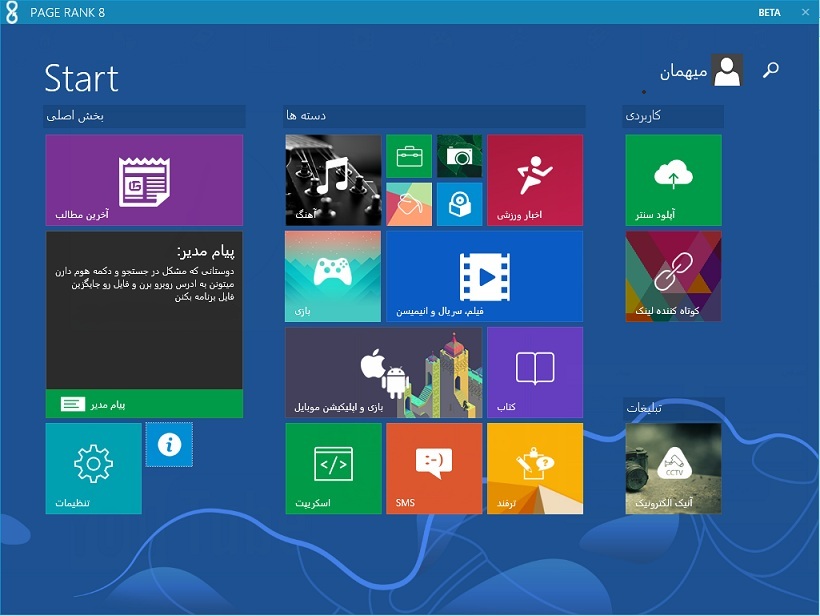
Task: Click the search magnifier icon
Action: coord(770,70)
